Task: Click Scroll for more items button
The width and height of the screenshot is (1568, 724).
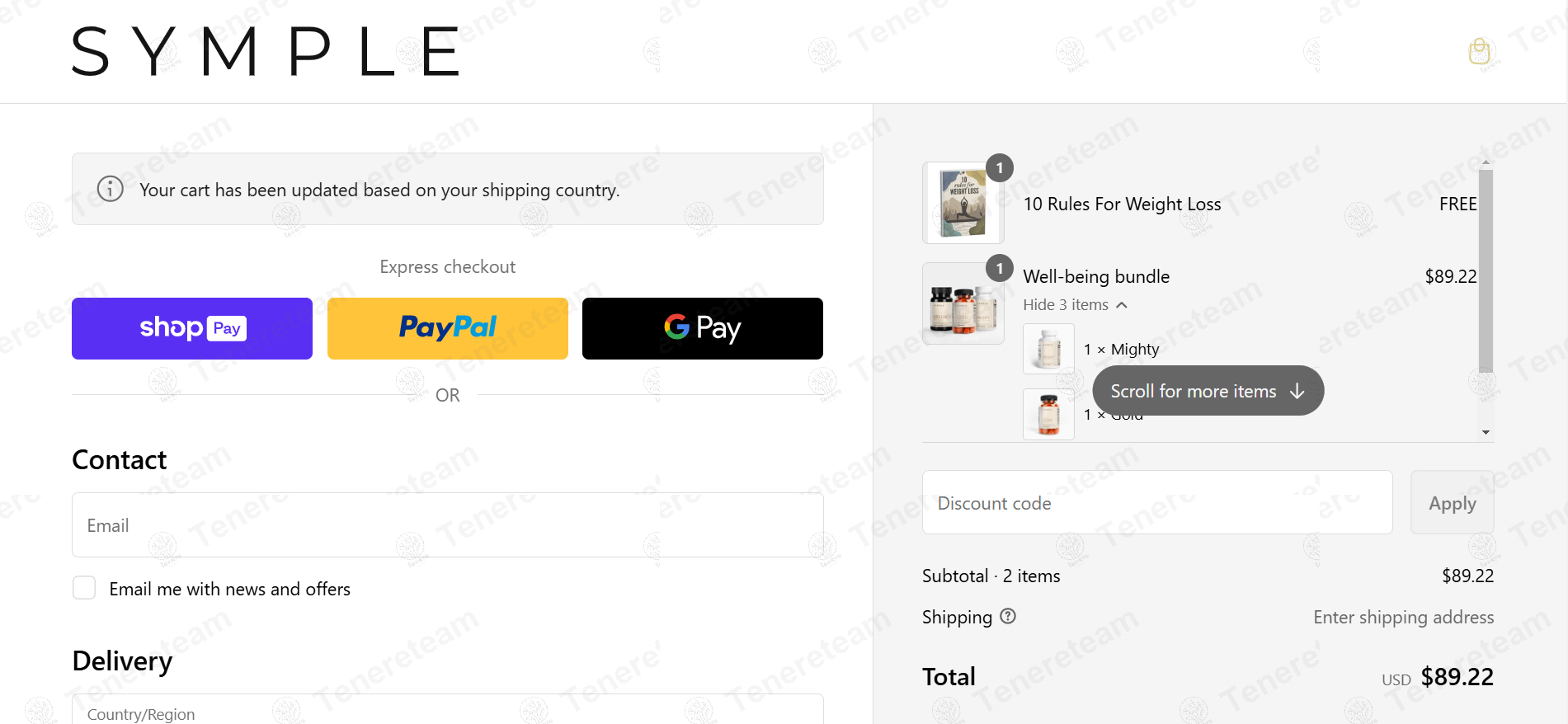Action: [x=1208, y=391]
